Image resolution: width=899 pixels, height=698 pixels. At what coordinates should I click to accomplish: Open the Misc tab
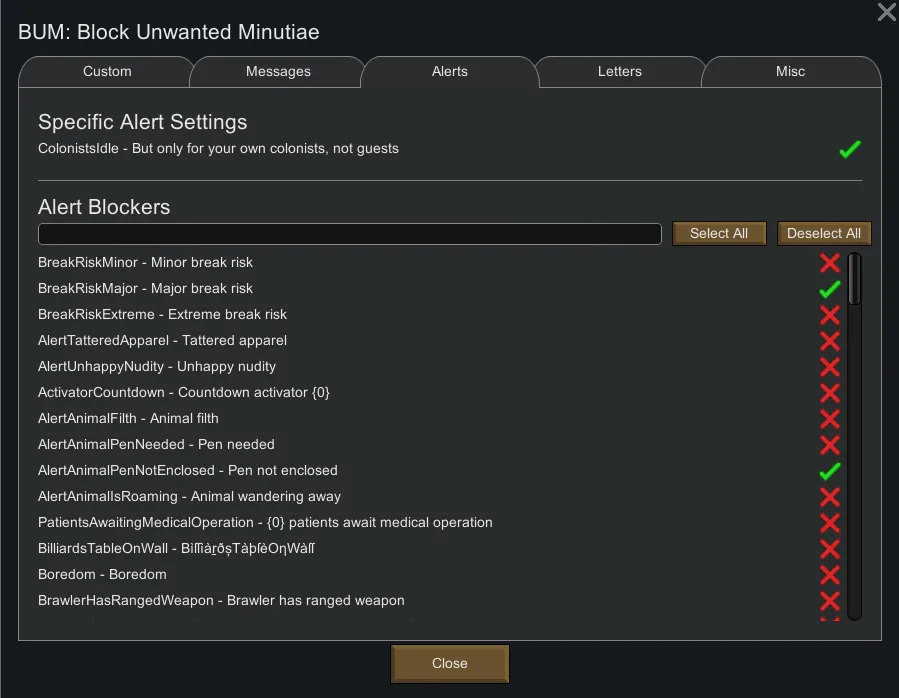[790, 72]
